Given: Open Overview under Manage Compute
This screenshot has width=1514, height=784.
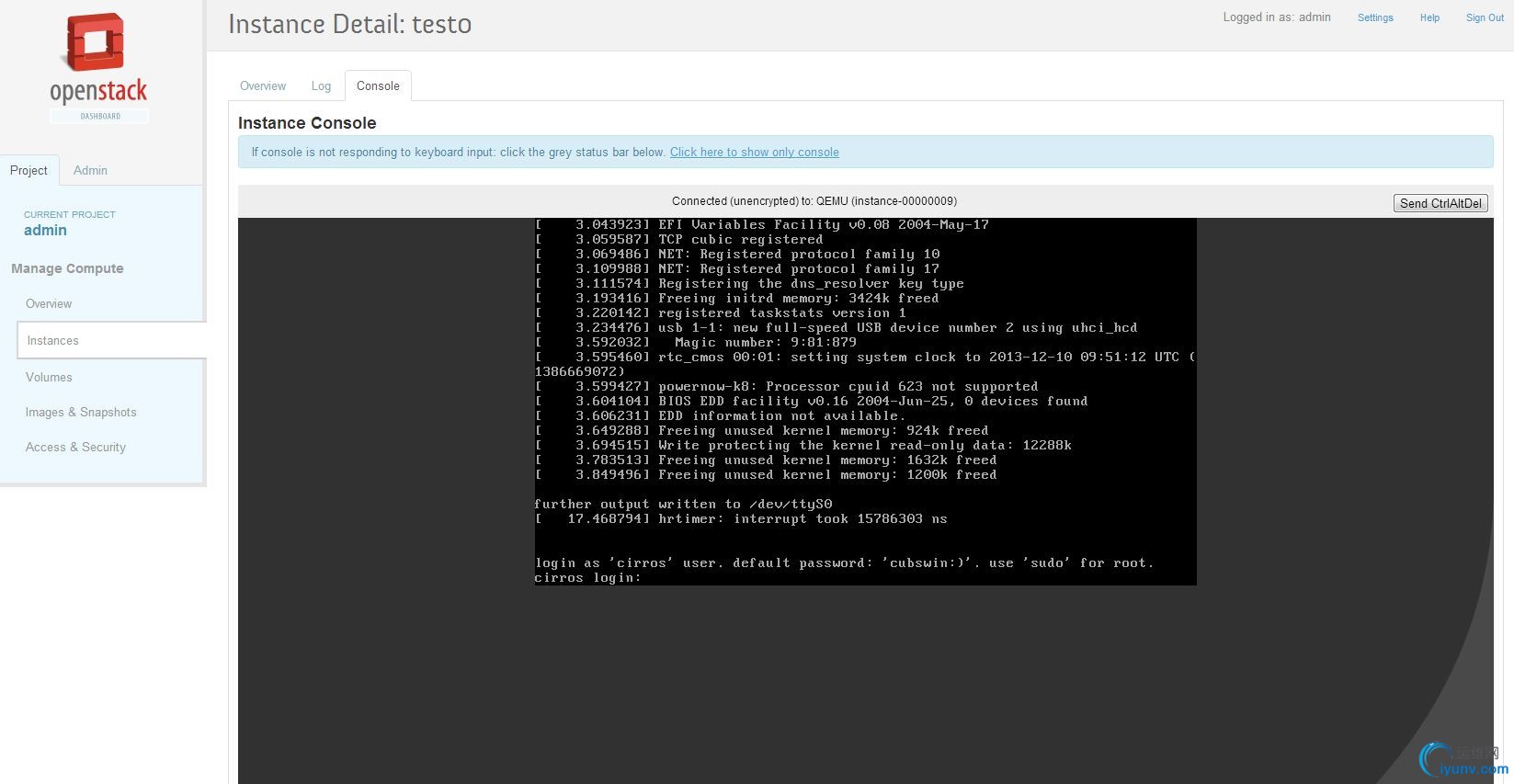Looking at the screenshot, I should [x=49, y=304].
